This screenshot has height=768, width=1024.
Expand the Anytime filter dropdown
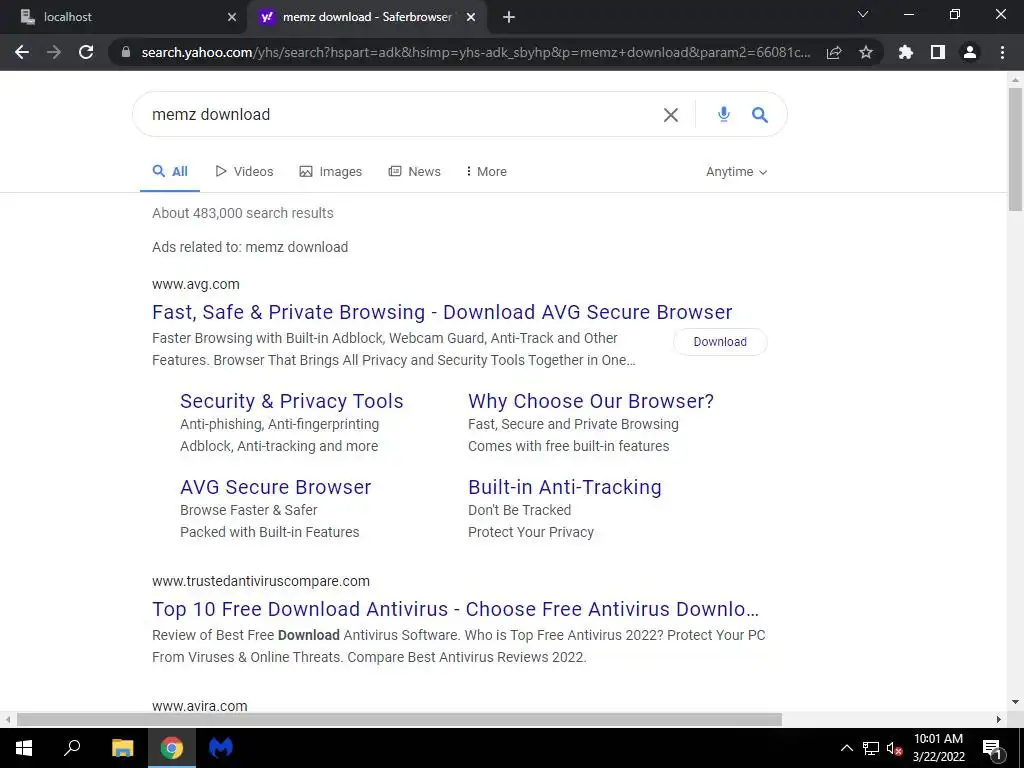click(x=737, y=172)
